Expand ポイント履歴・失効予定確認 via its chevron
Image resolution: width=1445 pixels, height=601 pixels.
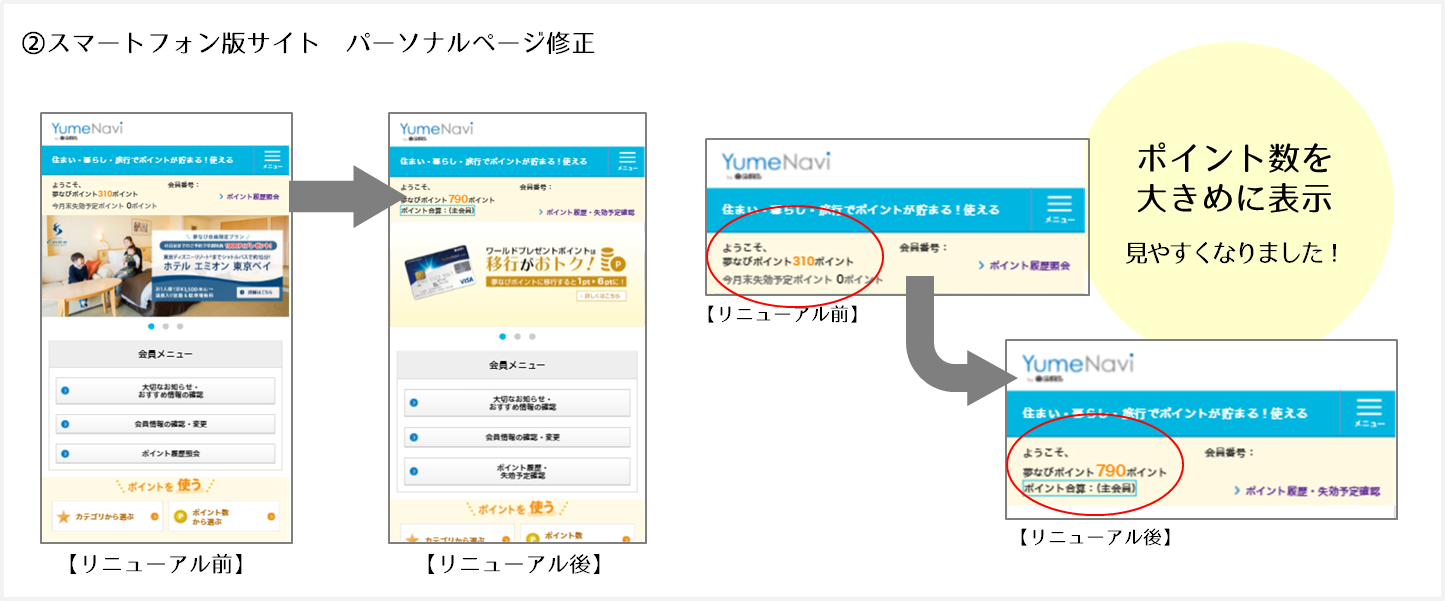(x=415, y=472)
